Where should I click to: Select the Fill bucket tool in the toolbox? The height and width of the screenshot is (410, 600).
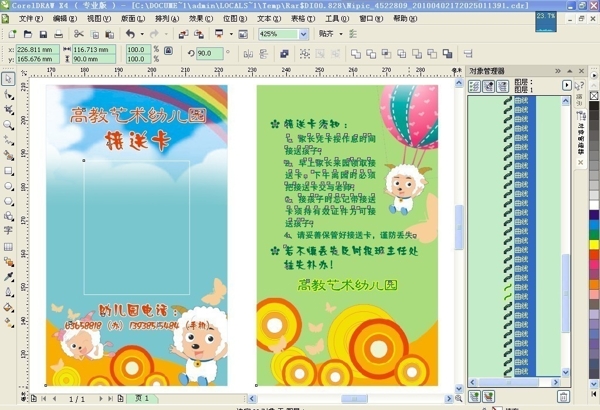(8, 307)
